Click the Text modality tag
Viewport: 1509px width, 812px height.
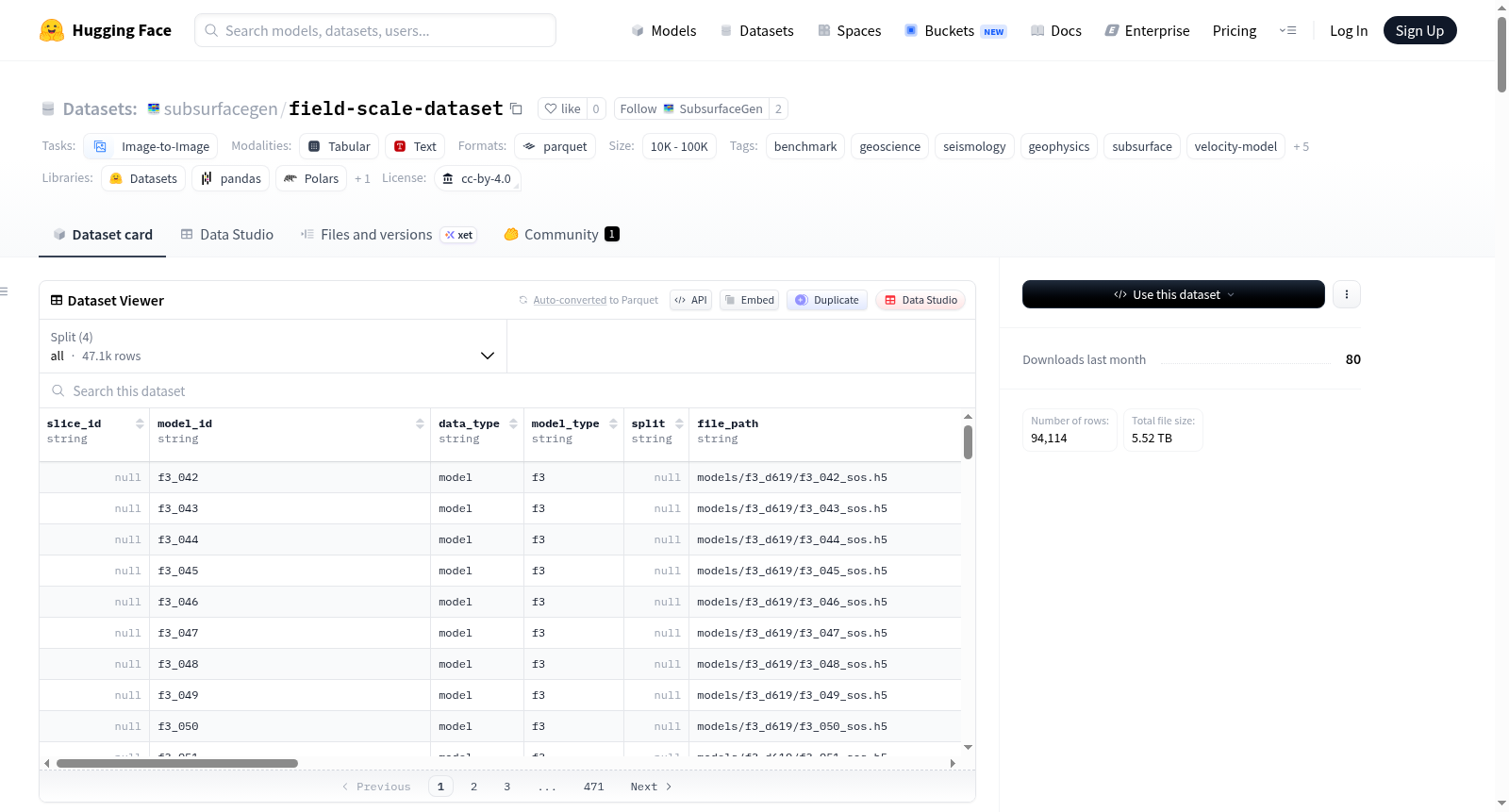pyautogui.click(x=415, y=146)
